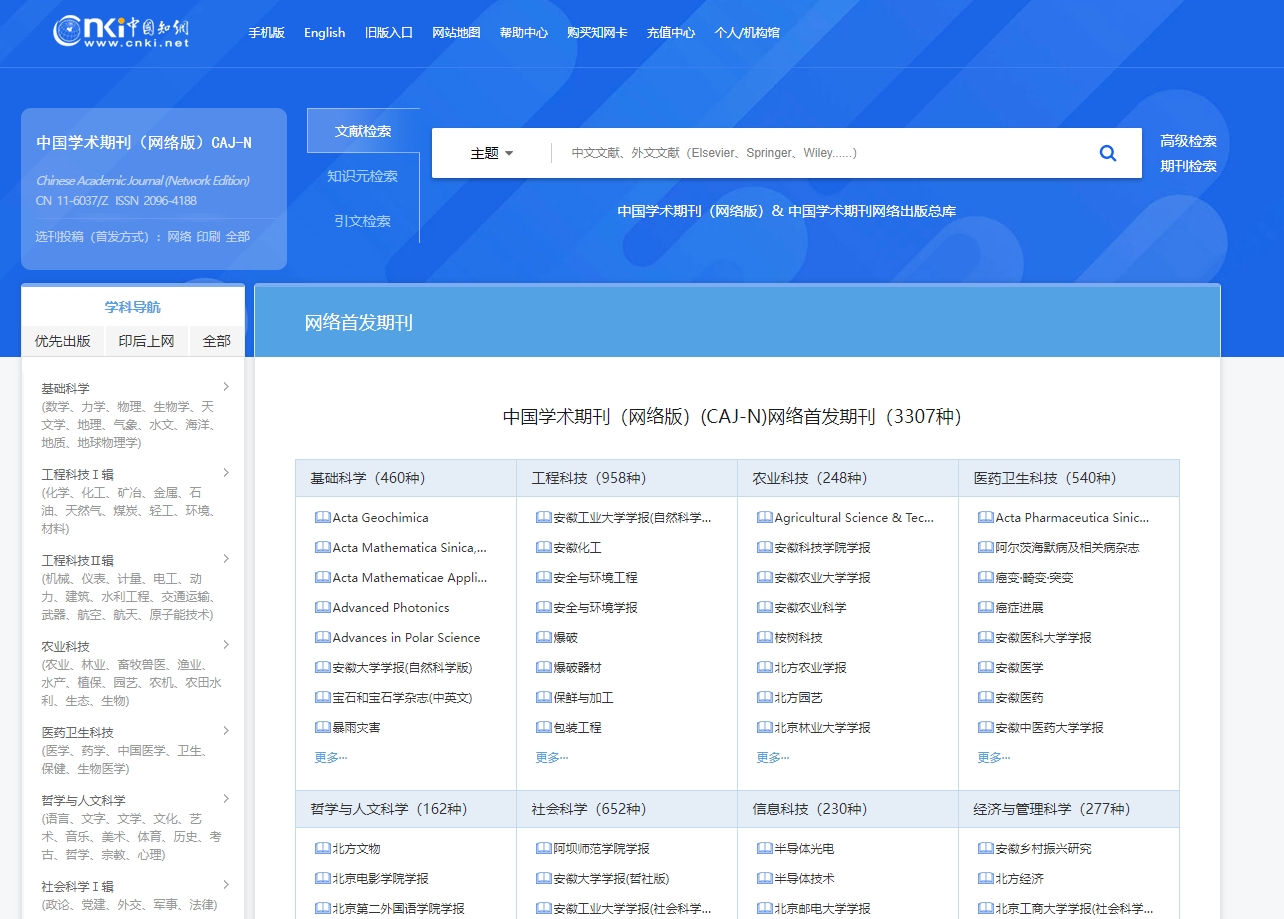Select the 优先出版 navigation tab
This screenshot has width=1284, height=919.
[x=63, y=341]
